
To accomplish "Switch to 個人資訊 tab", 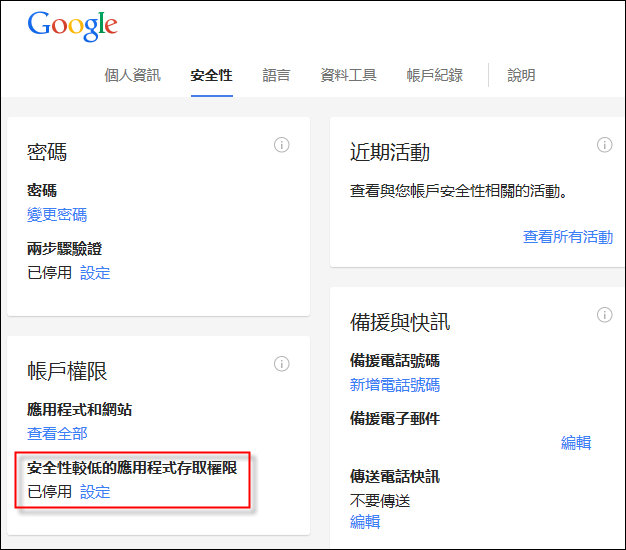I will tap(133, 75).
